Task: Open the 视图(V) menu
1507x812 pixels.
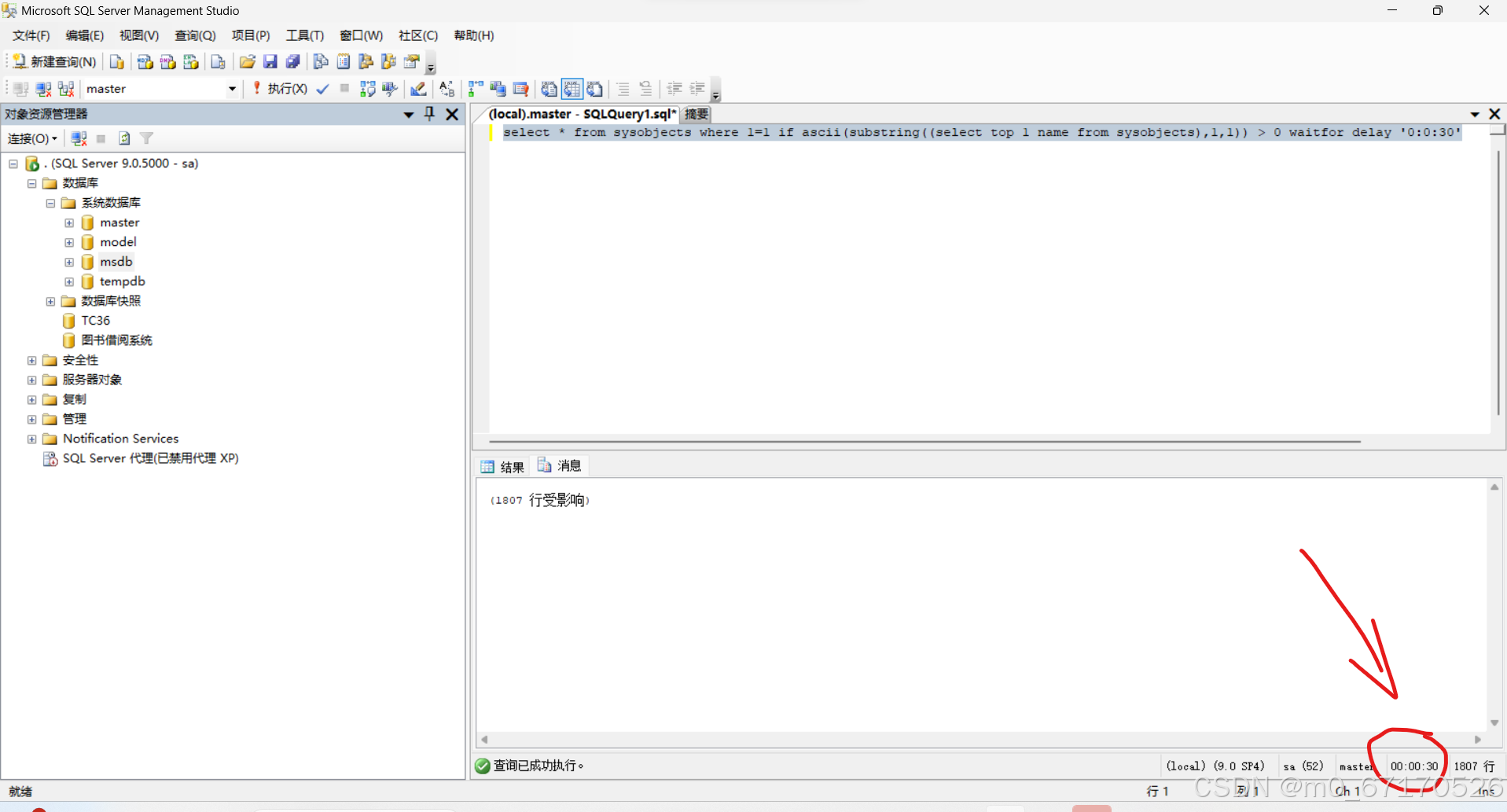Action: point(139,35)
